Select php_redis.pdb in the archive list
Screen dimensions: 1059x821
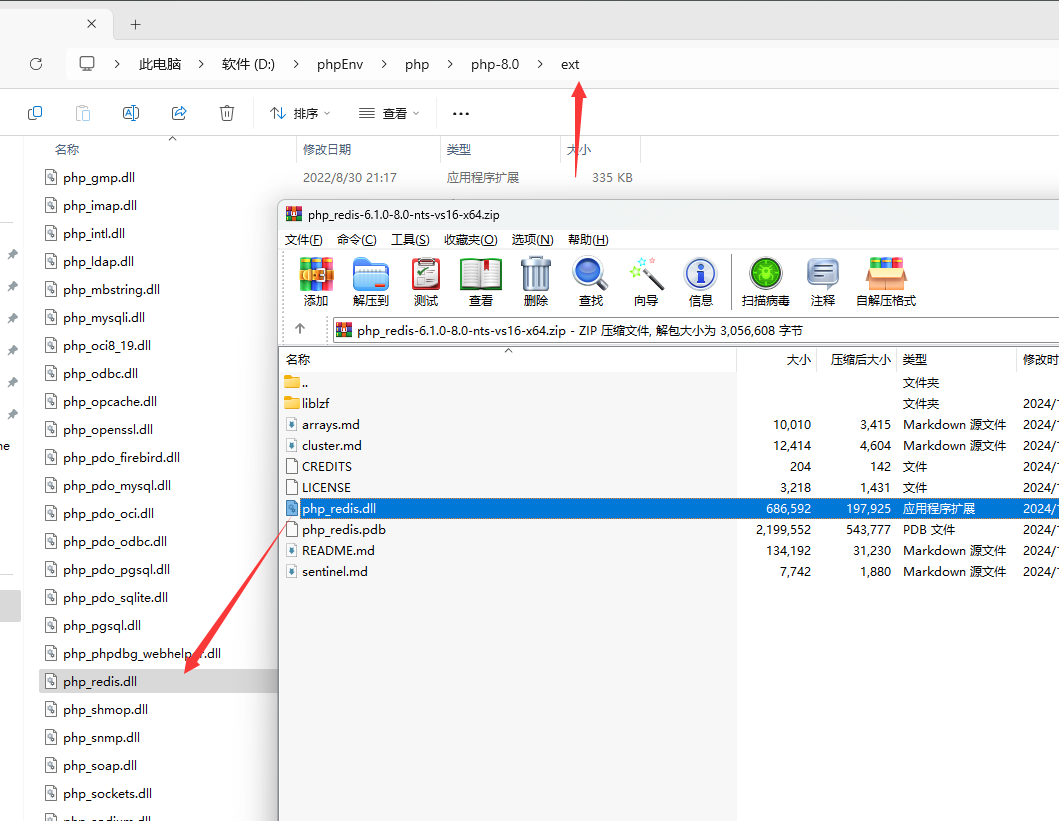point(343,530)
